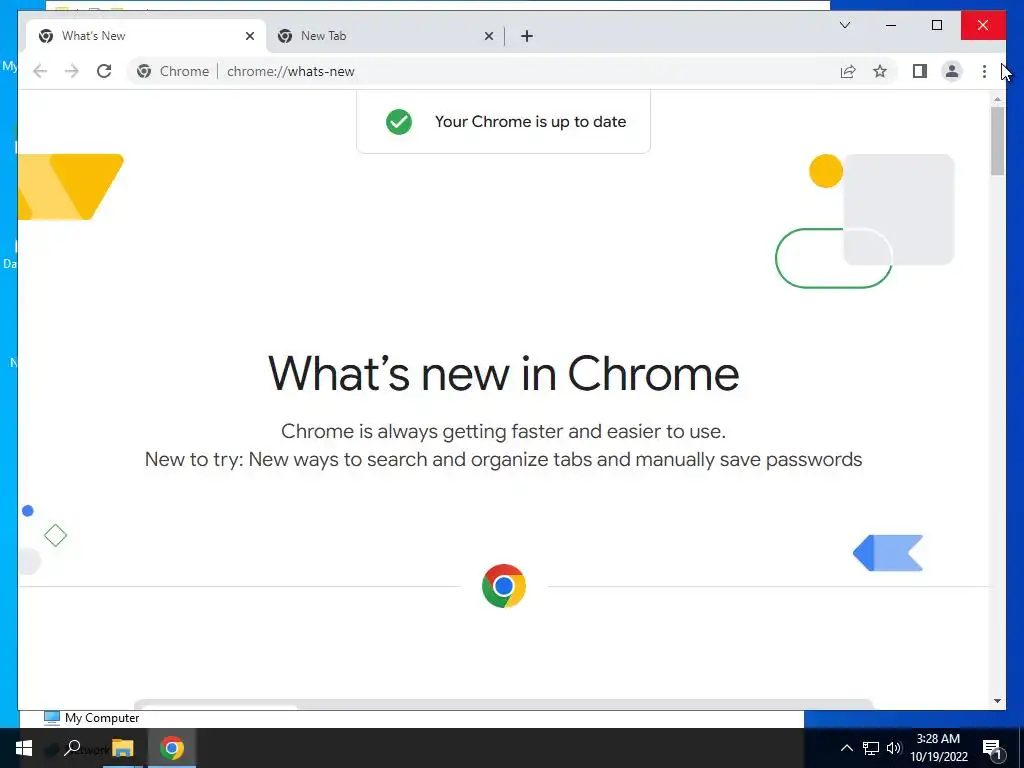1024x768 pixels.
Task: Select the What's New tab
Action: tap(146, 36)
